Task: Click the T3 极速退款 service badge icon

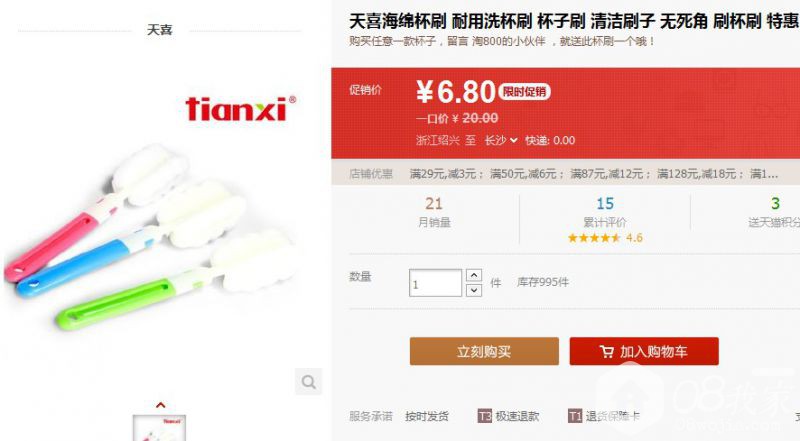Action: point(484,416)
